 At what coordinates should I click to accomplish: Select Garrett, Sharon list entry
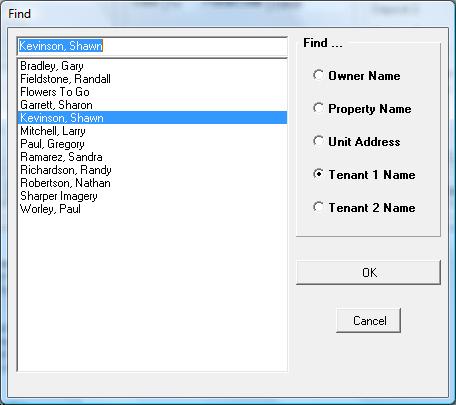tap(152, 105)
